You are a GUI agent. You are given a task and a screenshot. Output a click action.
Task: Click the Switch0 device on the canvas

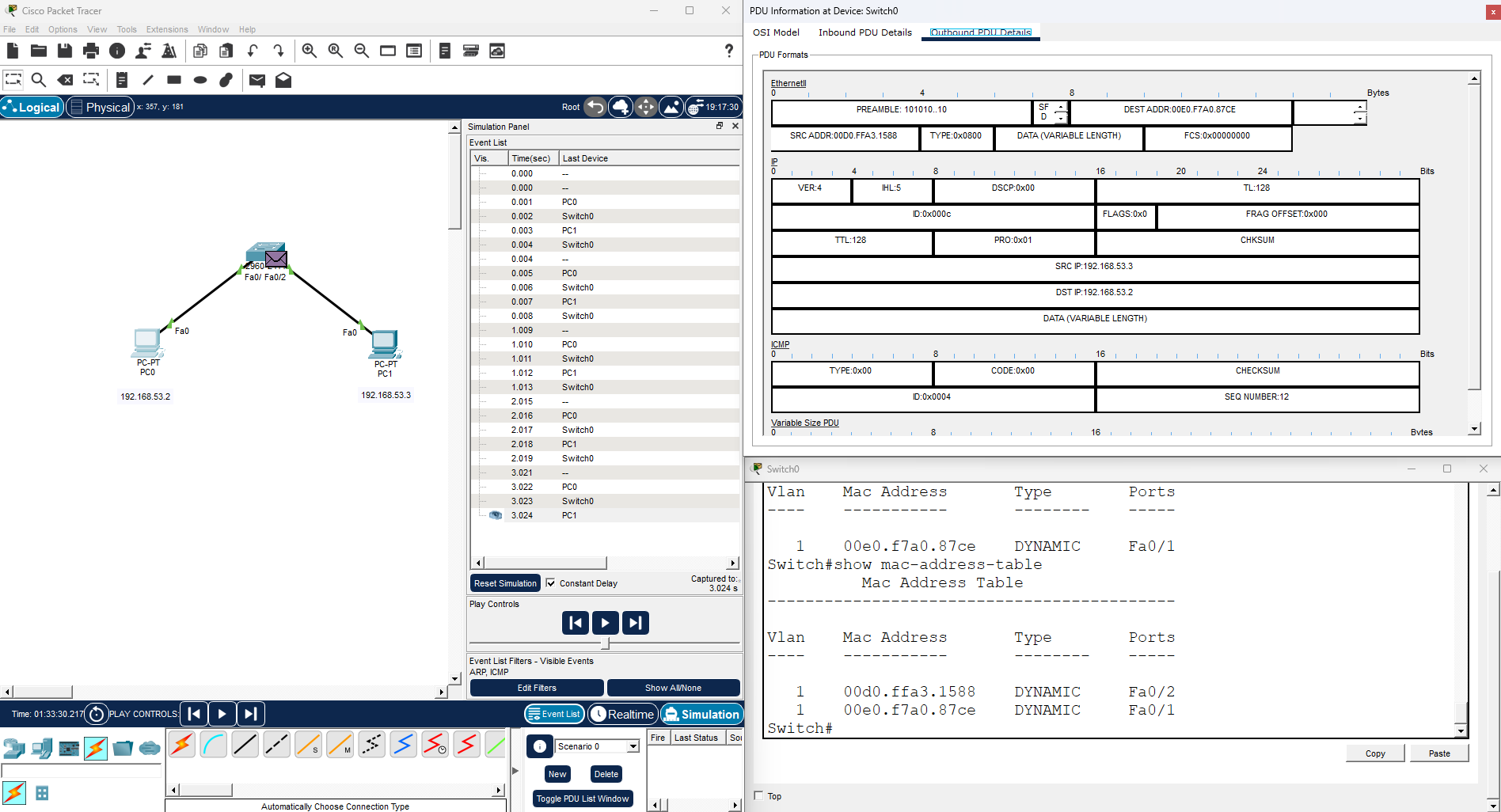pos(265,253)
